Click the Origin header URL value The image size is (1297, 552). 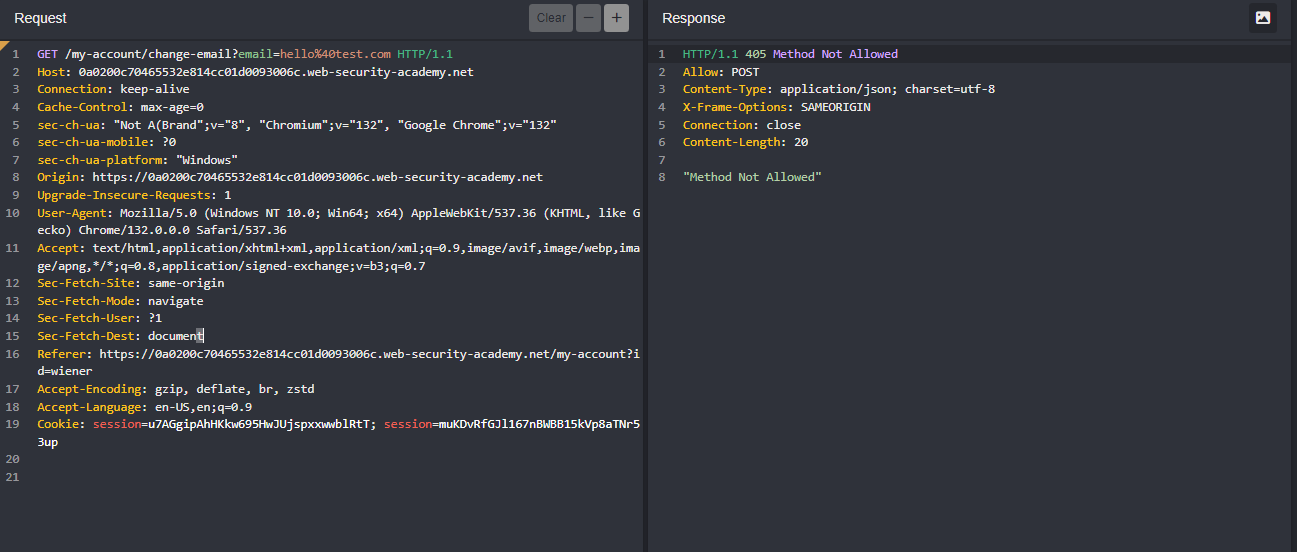click(321, 177)
